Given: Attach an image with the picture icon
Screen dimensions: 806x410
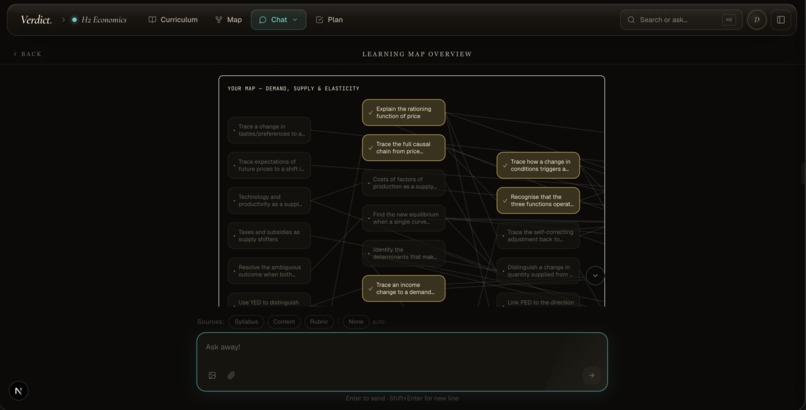Looking at the screenshot, I should point(212,375).
